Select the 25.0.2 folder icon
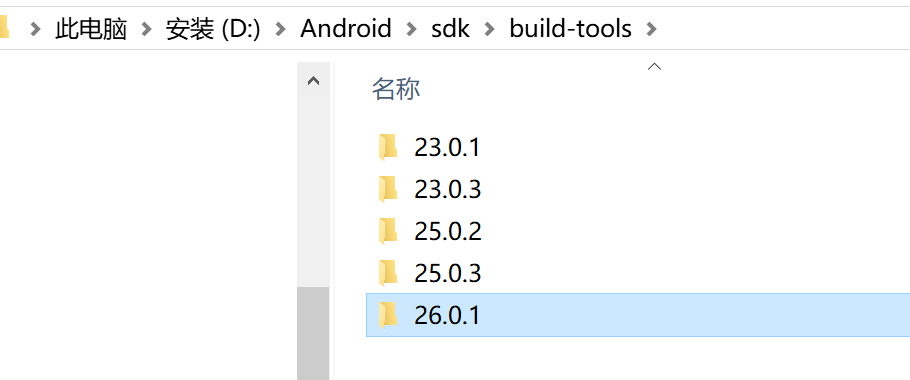Screen dimensions: 910x380 pyautogui.click(x=388, y=231)
